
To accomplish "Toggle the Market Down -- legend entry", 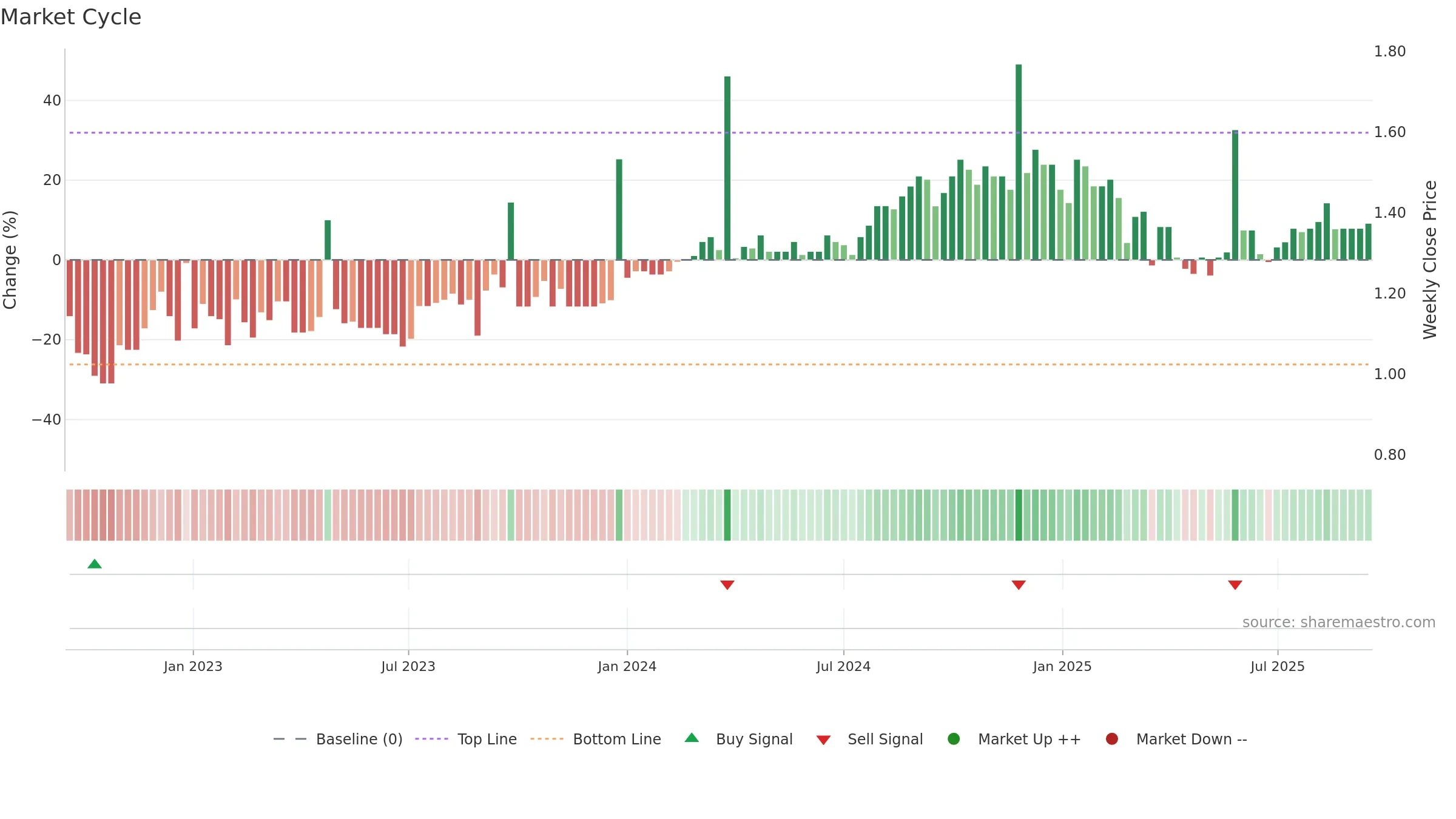I will click(x=1176, y=739).
